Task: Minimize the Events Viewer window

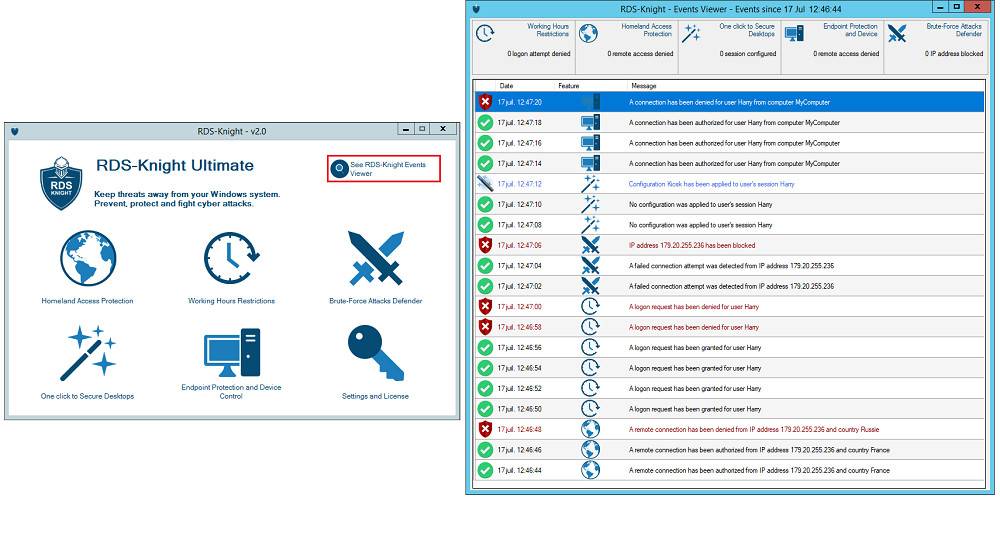Action: point(940,8)
